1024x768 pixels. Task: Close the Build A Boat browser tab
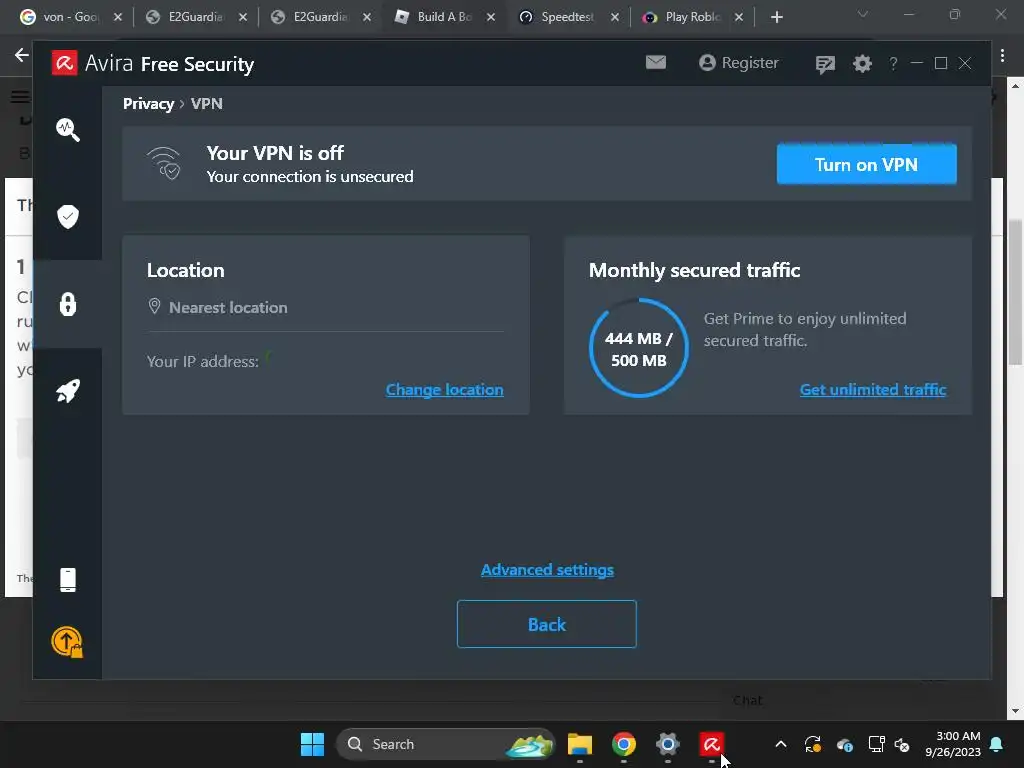(x=490, y=17)
